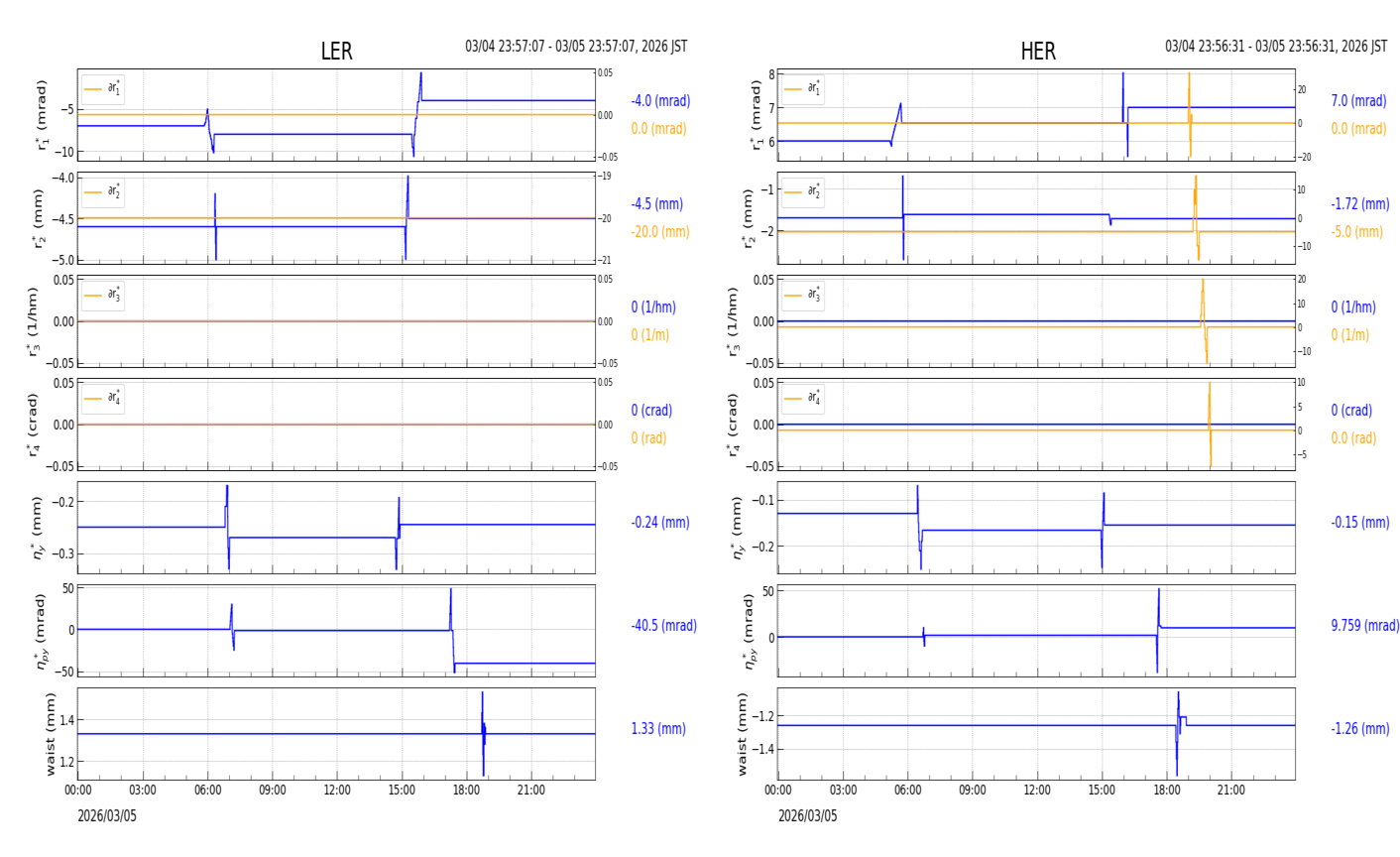Viewport: 1400px width, 857px height.
Task: Click the ∂r4* legend in LER panel
Action: click(x=103, y=399)
